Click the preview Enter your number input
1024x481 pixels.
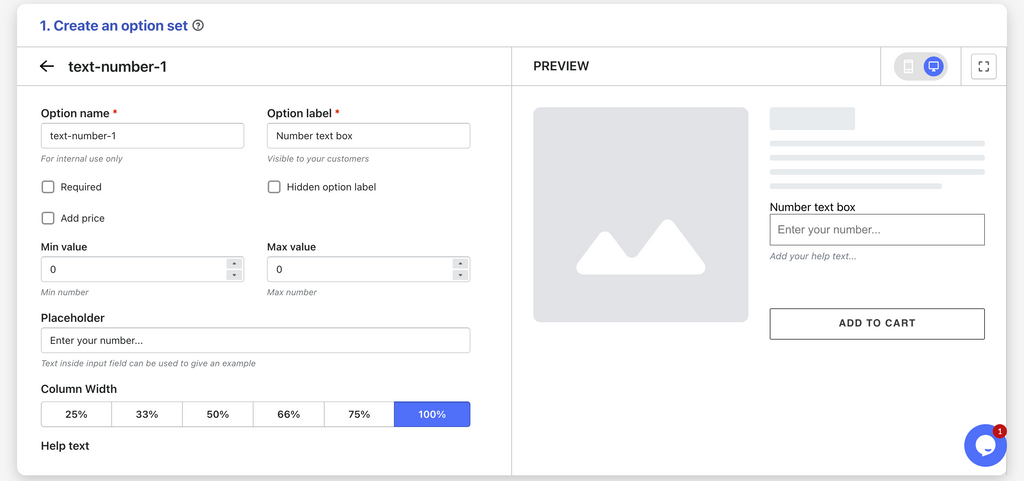877,230
